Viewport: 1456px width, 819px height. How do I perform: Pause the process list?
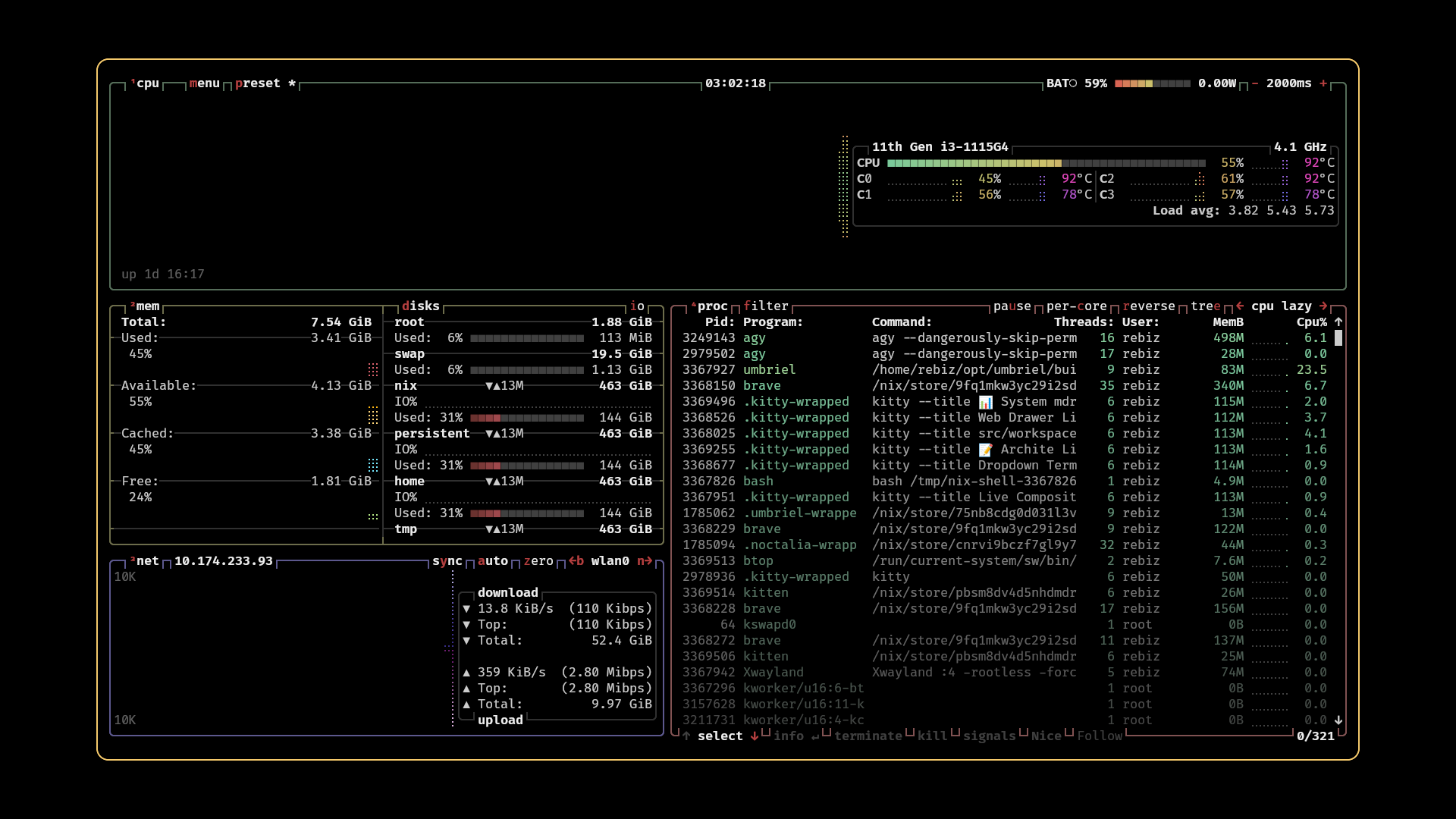pos(1012,306)
